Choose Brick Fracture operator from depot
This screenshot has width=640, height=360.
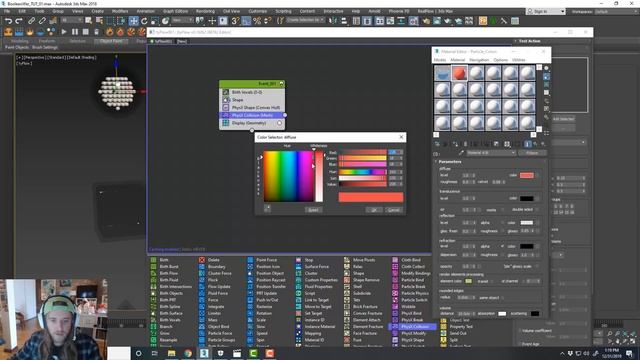click(361, 307)
